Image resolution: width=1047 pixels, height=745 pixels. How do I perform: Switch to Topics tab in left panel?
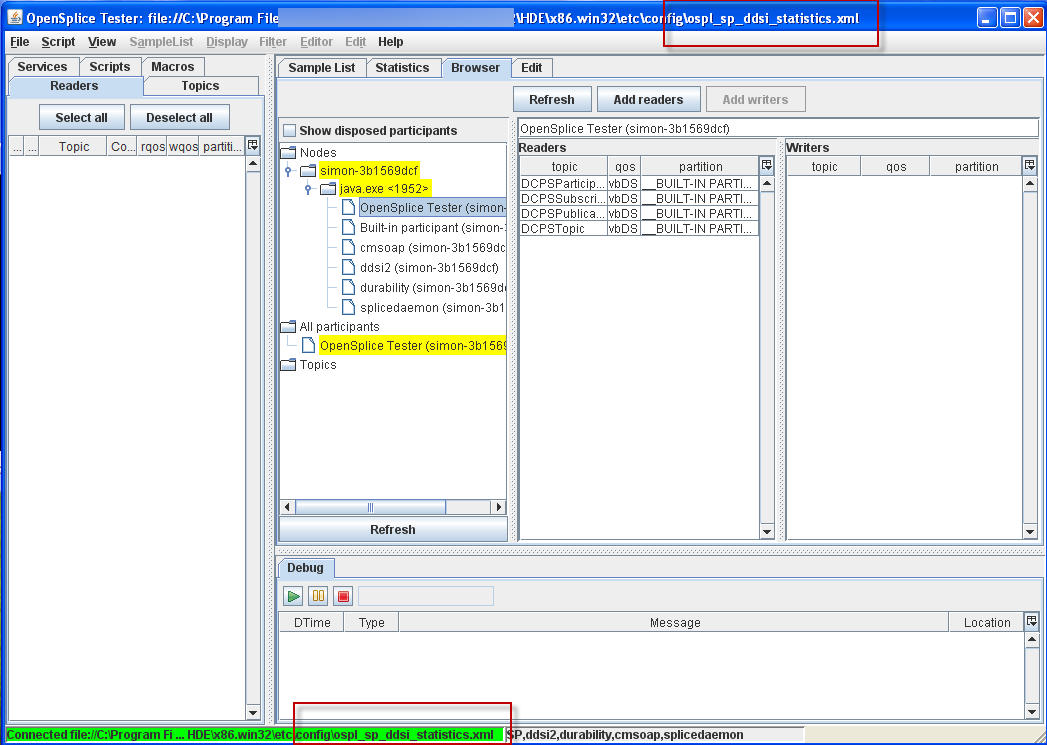200,86
